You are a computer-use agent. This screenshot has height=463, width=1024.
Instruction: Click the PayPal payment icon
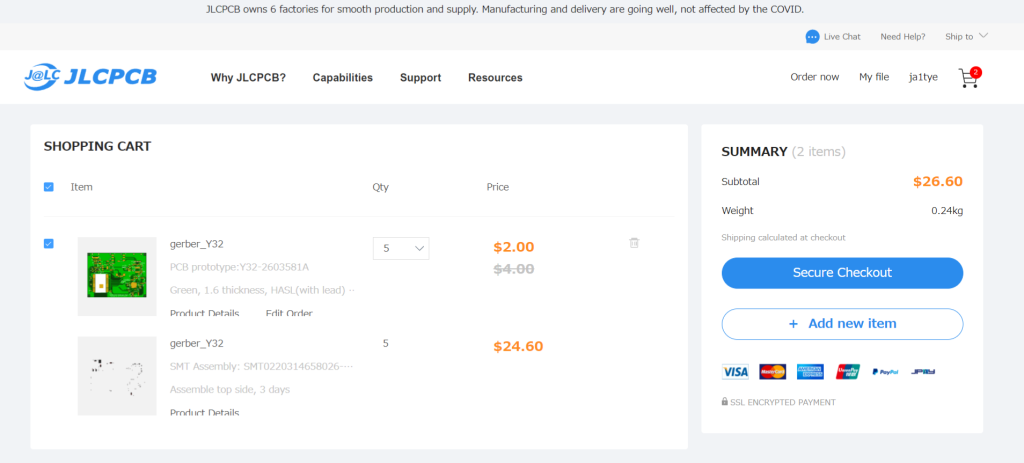[885, 372]
